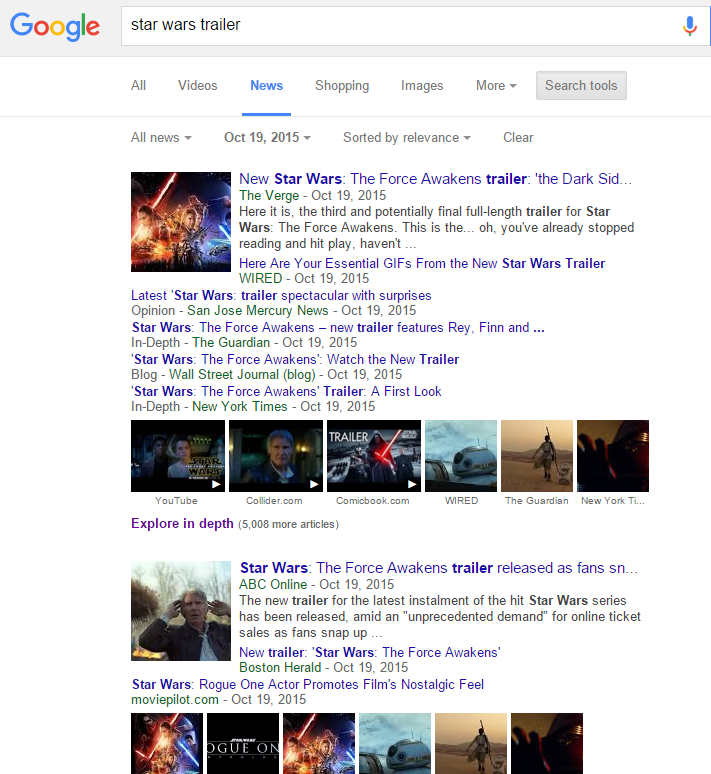This screenshot has width=711, height=774.
Task: Open the All news filter dropdown
Action: (161, 137)
